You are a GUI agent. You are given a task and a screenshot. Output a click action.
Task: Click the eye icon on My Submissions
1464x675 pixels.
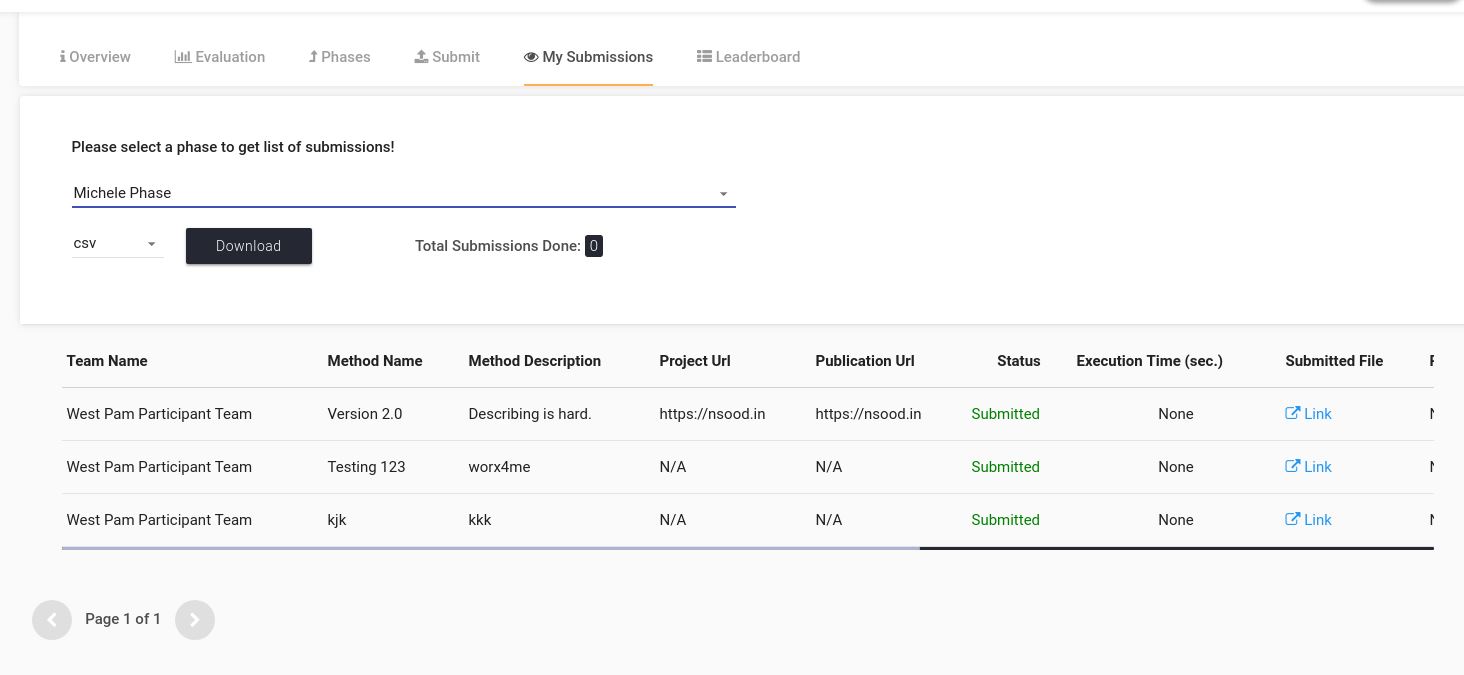click(531, 57)
